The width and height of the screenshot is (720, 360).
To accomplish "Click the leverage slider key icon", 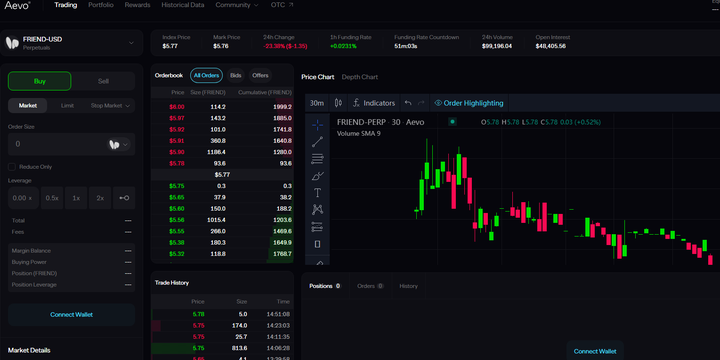I will click(124, 198).
